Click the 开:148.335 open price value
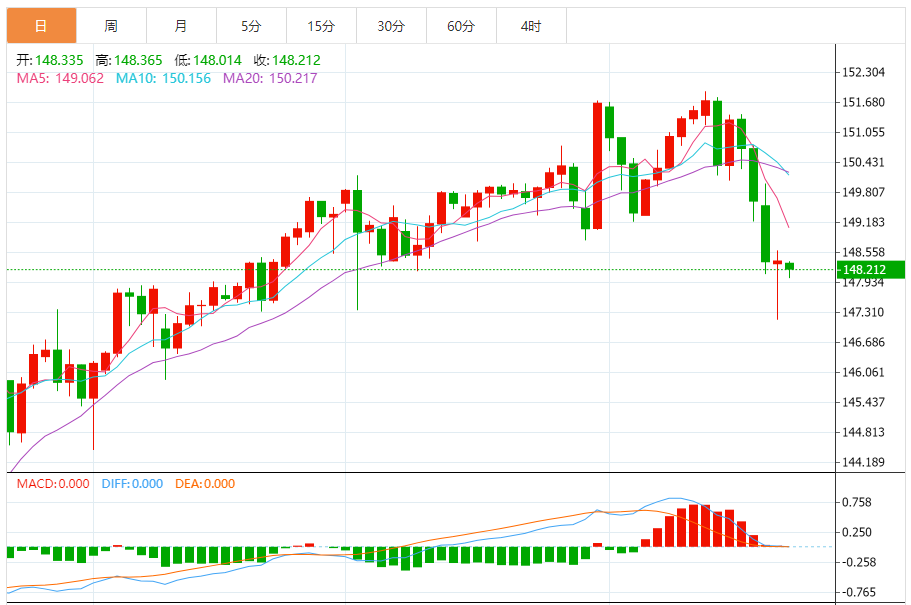The height and width of the screenshot is (605, 911). [x=50, y=60]
